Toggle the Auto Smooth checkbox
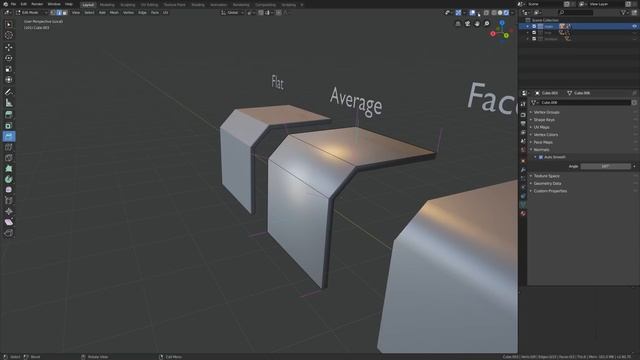This screenshot has height=360, width=640. coord(541,157)
